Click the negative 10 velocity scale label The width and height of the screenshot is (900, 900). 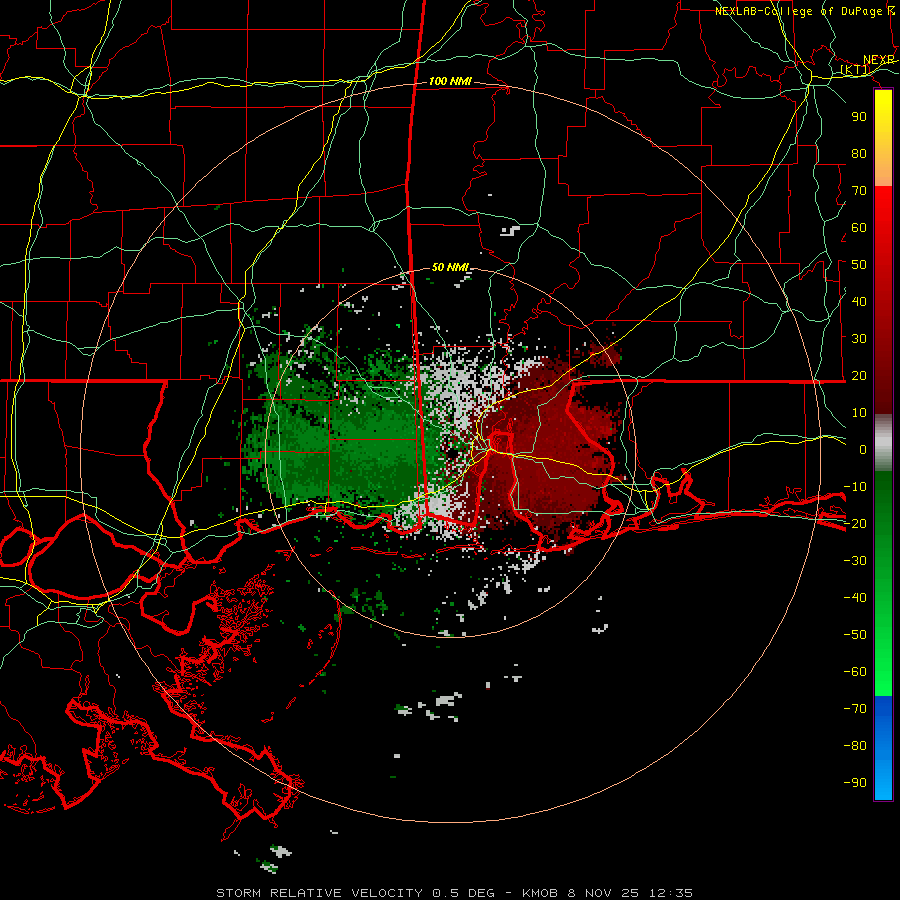click(855, 487)
